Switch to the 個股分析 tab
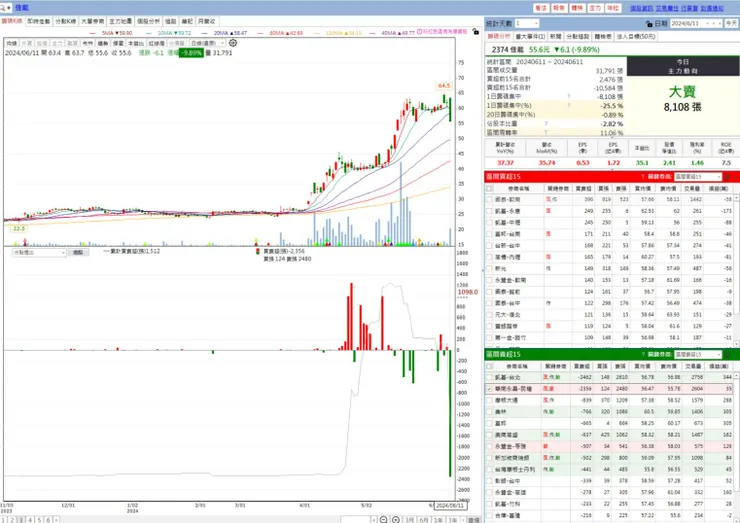Image resolution: width=740 pixels, height=523 pixels. (148, 21)
